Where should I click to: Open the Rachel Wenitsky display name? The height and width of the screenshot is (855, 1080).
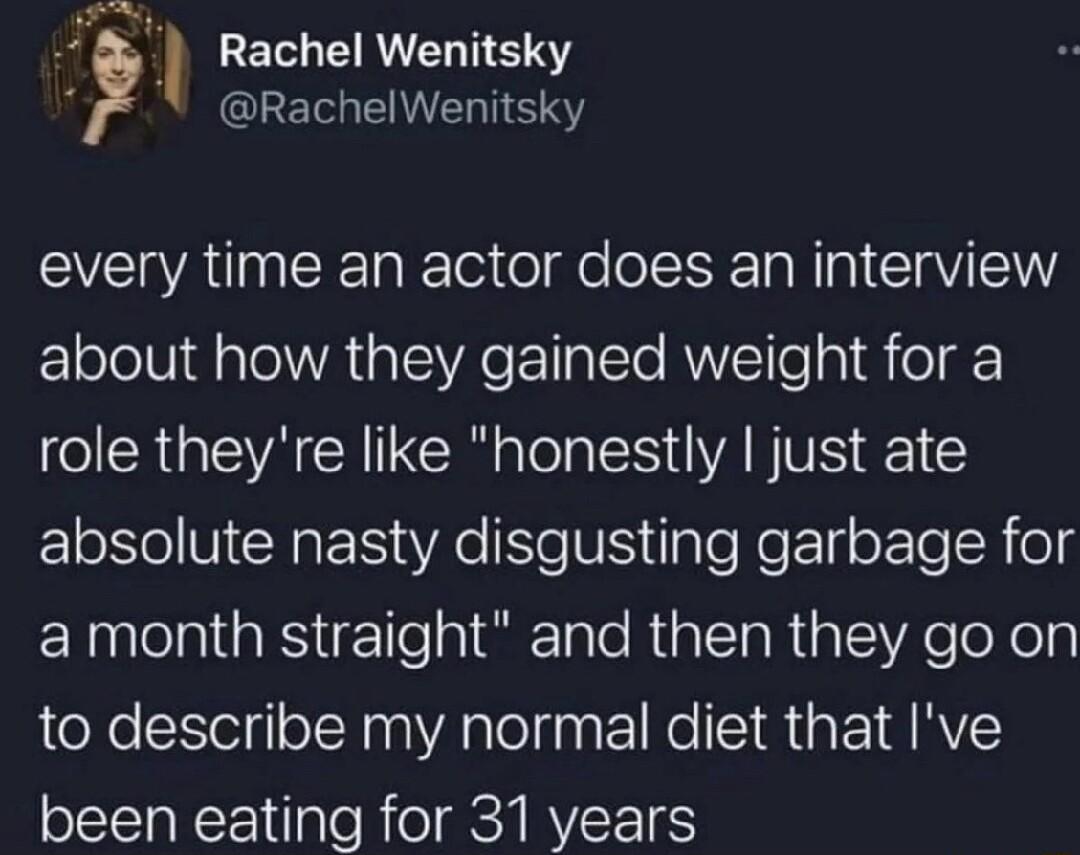point(395,52)
